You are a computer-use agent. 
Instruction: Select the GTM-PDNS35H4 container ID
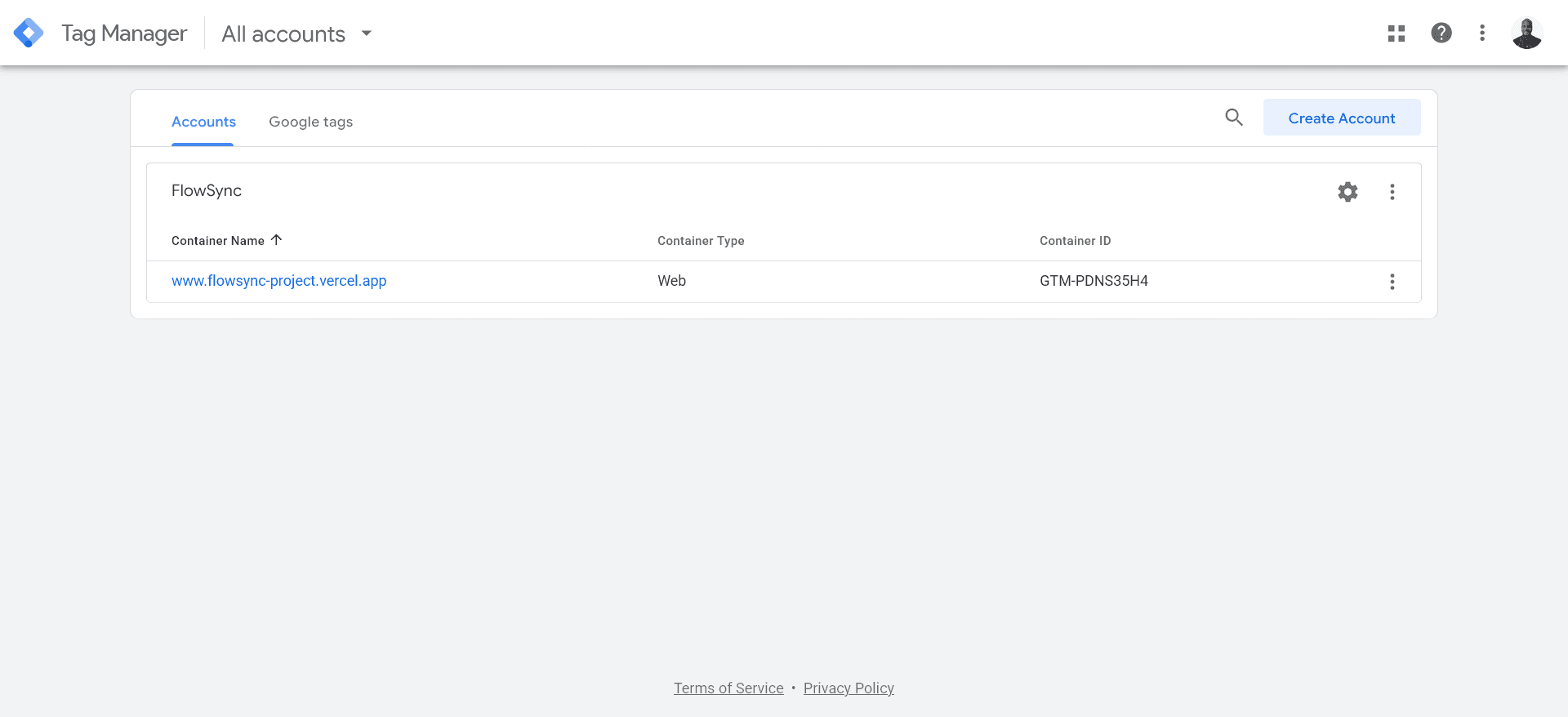tap(1094, 281)
